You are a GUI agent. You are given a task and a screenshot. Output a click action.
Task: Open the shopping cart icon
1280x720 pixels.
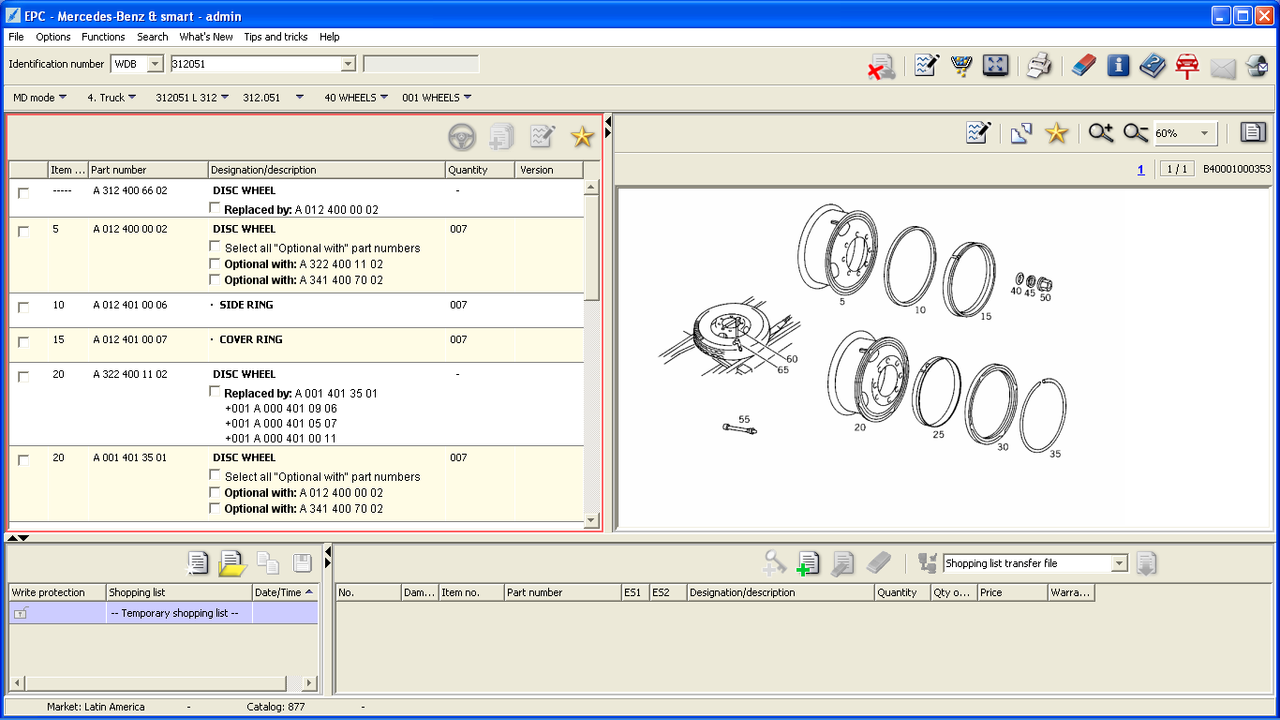pyautogui.click(x=961, y=66)
